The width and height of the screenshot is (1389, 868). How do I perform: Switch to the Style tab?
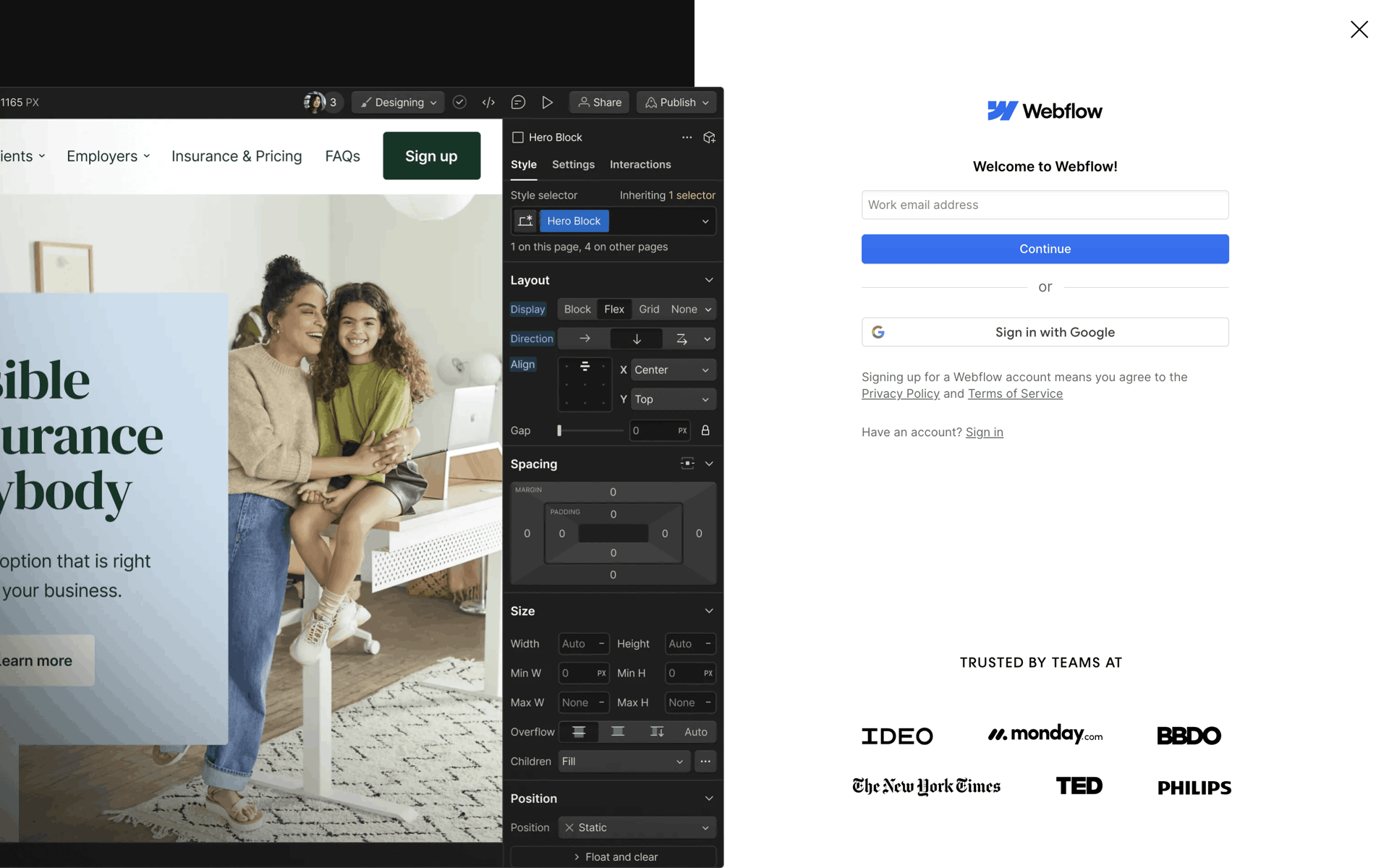(x=524, y=164)
